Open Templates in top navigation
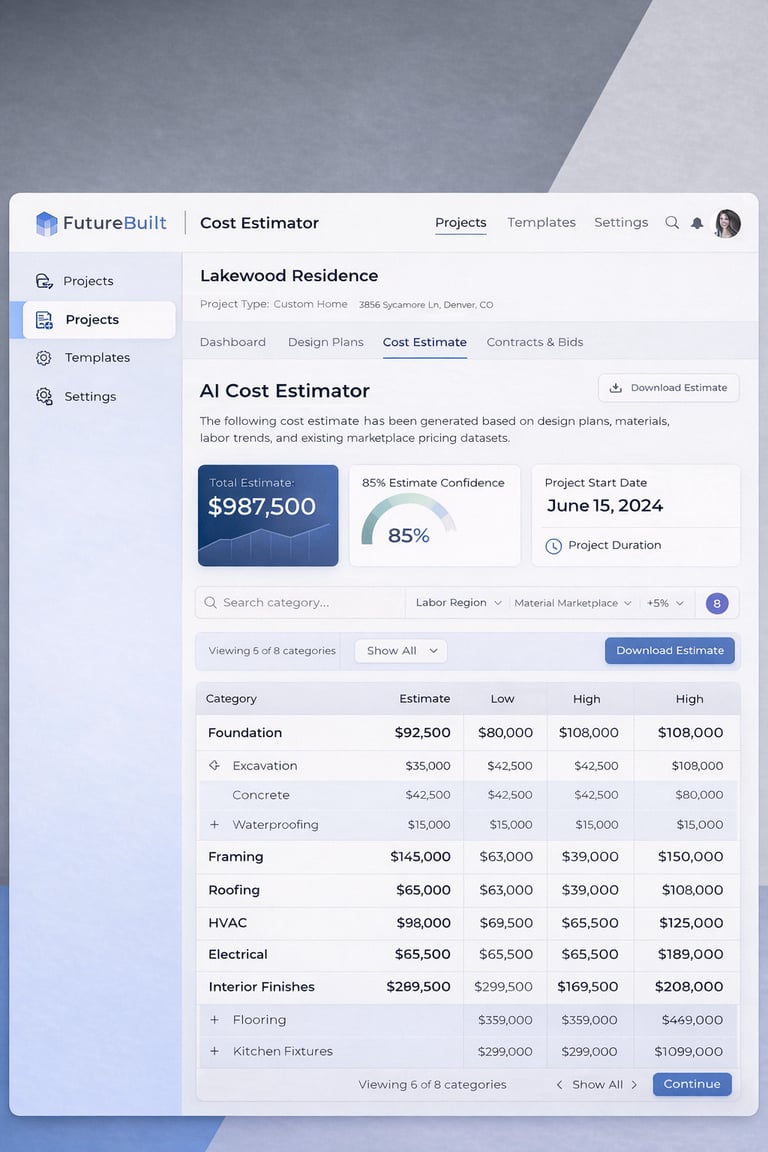 tap(542, 223)
